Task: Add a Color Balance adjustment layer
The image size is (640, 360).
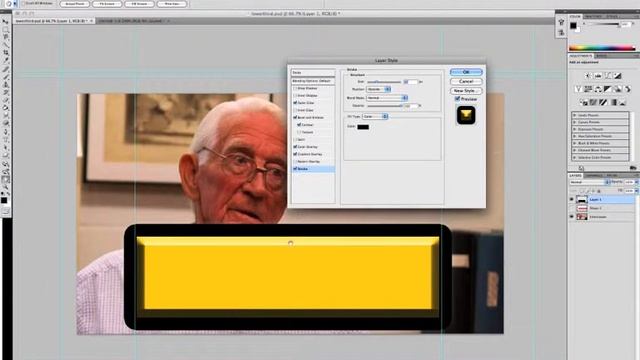Action: click(x=598, y=89)
